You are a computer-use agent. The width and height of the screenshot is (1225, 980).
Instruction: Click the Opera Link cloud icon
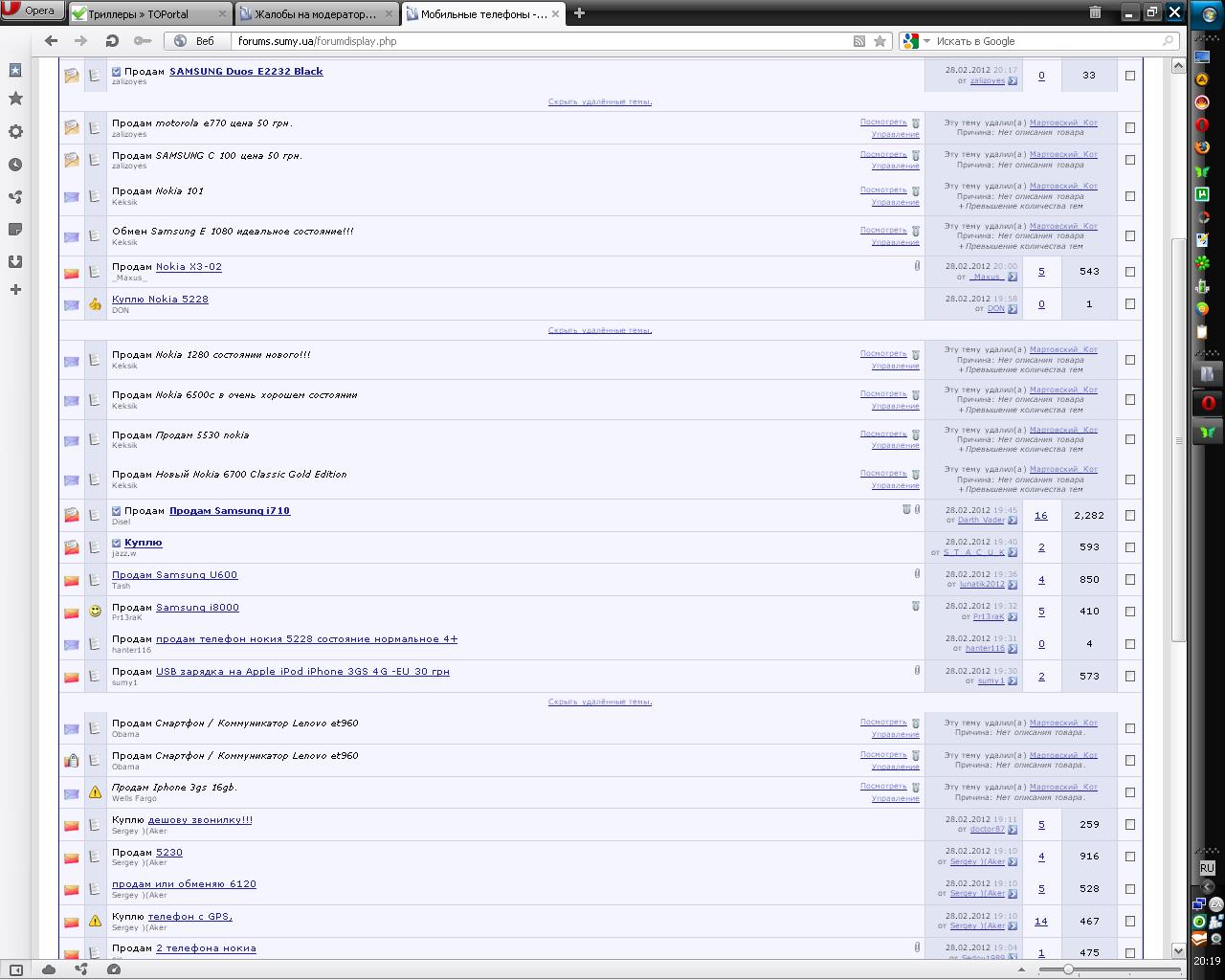coord(49,969)
